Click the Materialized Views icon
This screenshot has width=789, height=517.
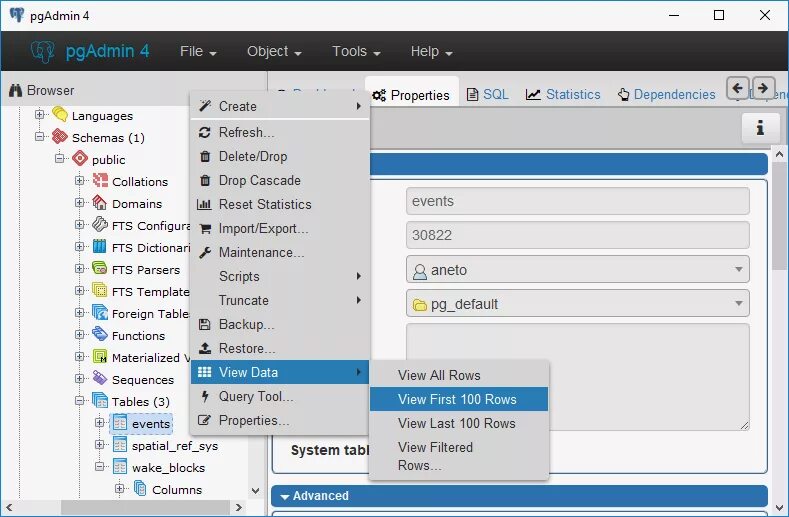100,356
